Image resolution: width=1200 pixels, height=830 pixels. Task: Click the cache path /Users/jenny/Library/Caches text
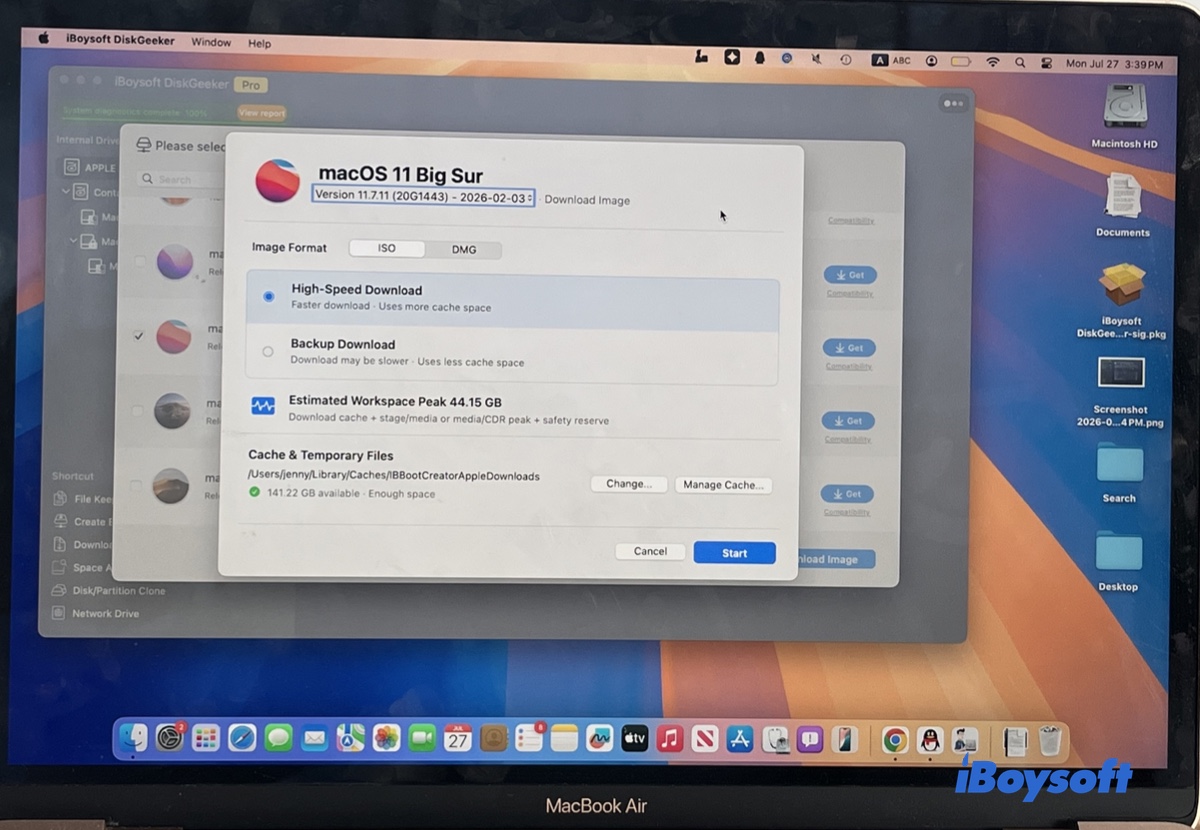click(x=394, y=476)
